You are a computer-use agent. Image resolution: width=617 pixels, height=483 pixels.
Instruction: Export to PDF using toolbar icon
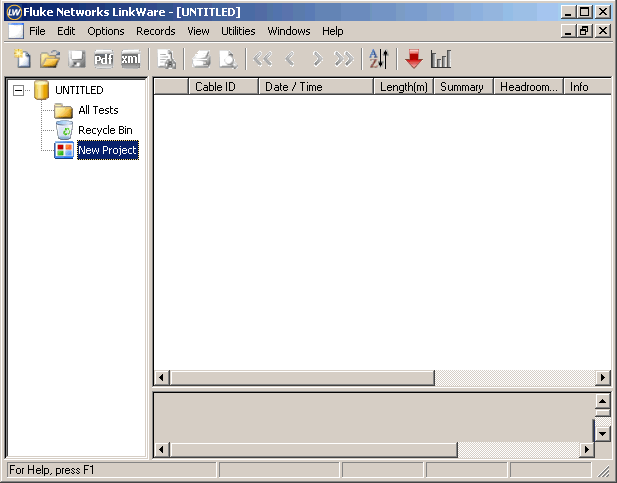click(x=103, y=59)
